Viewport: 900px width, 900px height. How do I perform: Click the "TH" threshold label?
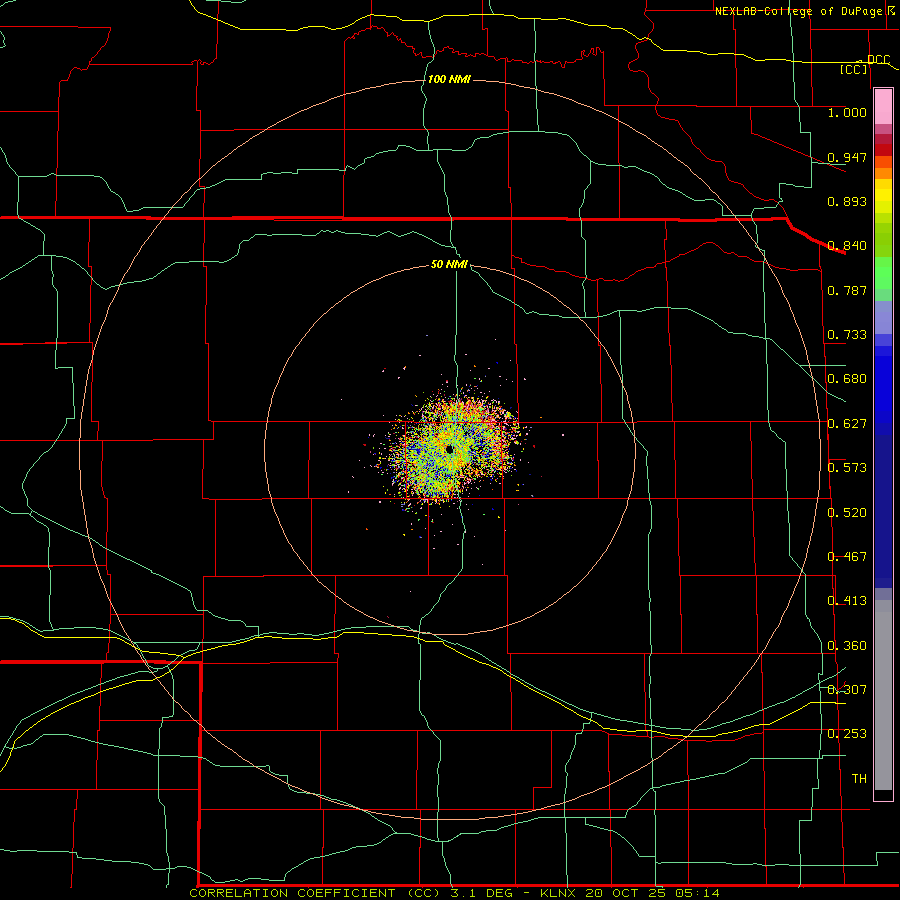pos(859,779)
